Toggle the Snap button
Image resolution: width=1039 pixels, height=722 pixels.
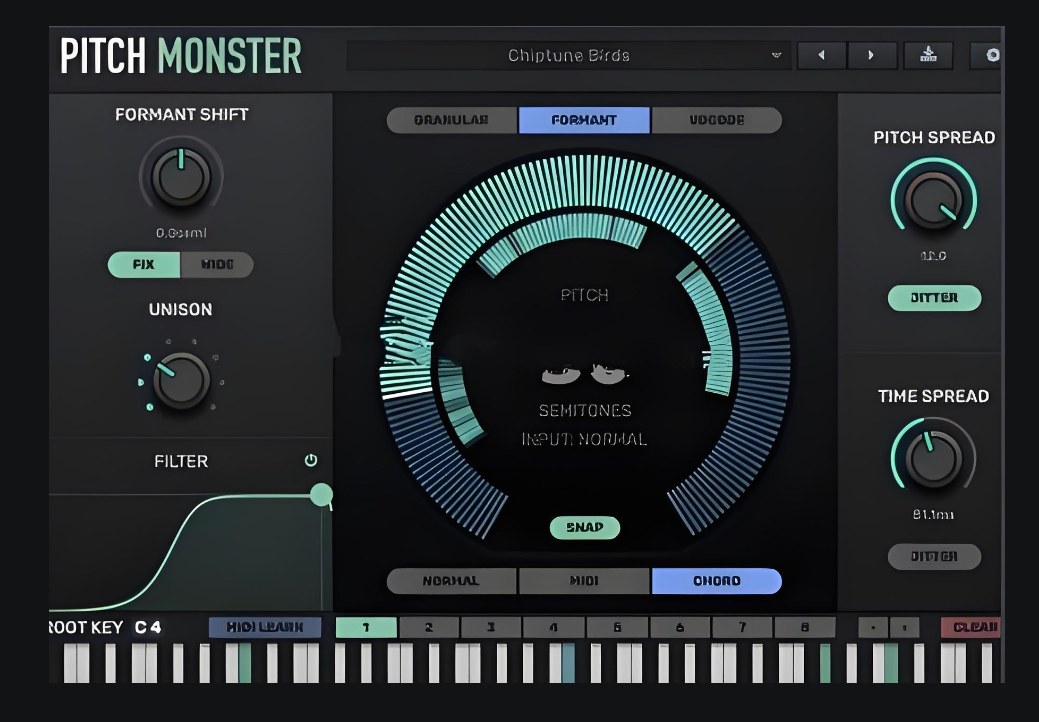coord(585,527)
